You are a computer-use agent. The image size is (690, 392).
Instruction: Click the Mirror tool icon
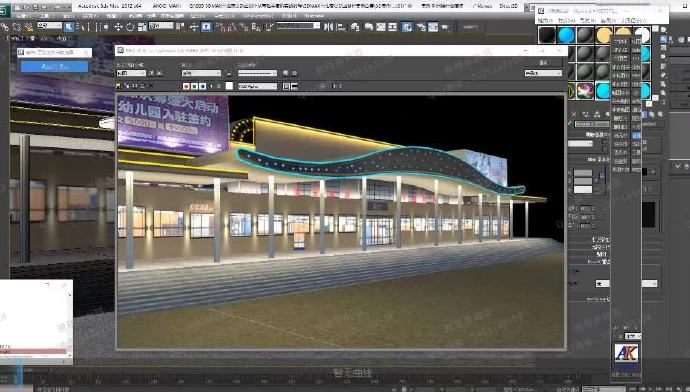(x=329, y=27)
